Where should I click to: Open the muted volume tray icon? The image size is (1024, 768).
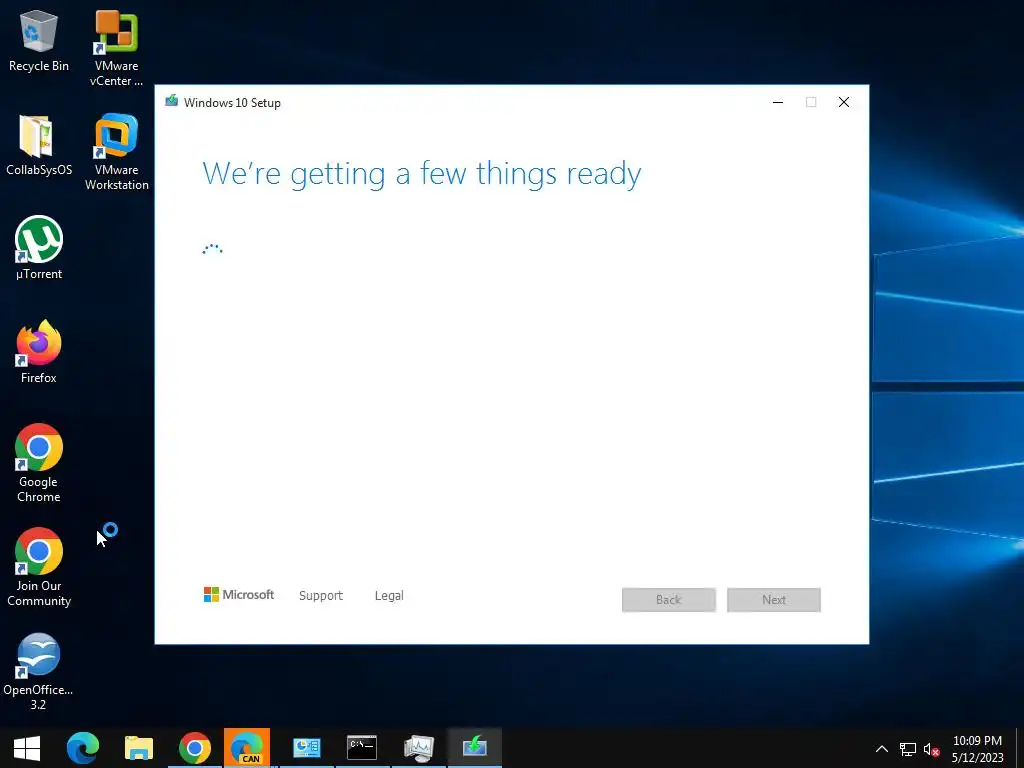[x=931, y=749]
